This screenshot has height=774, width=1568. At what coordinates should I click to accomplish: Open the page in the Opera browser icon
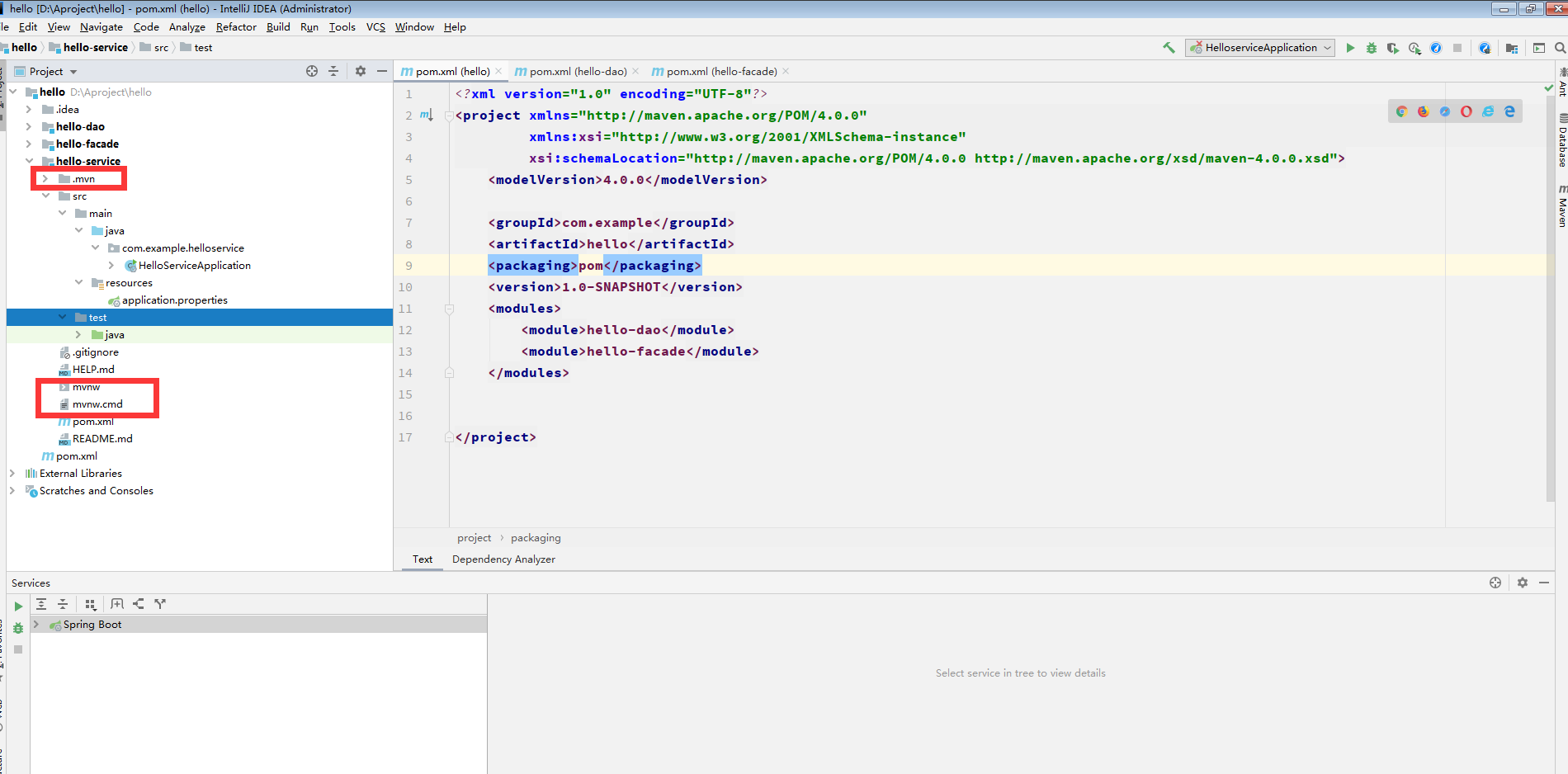(1466, 111)
